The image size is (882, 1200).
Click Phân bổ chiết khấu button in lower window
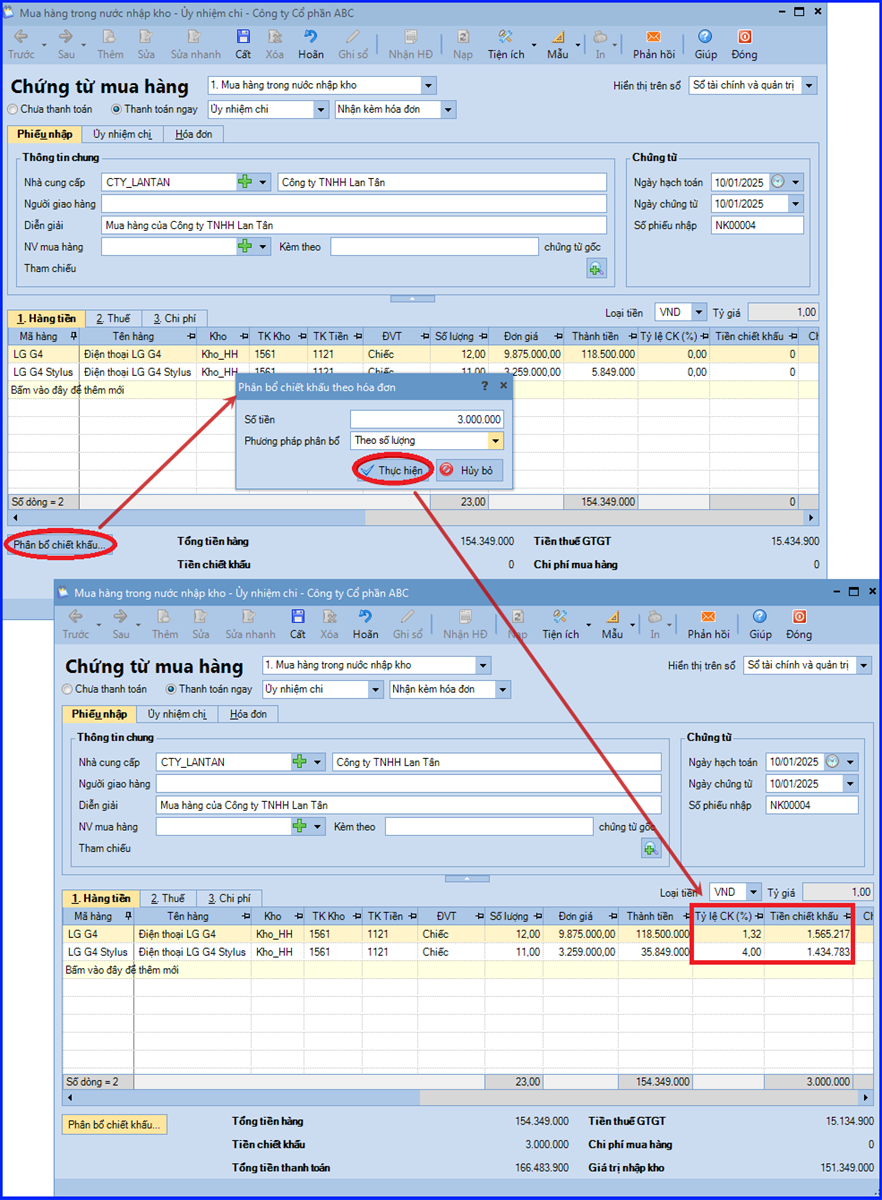114,1125
